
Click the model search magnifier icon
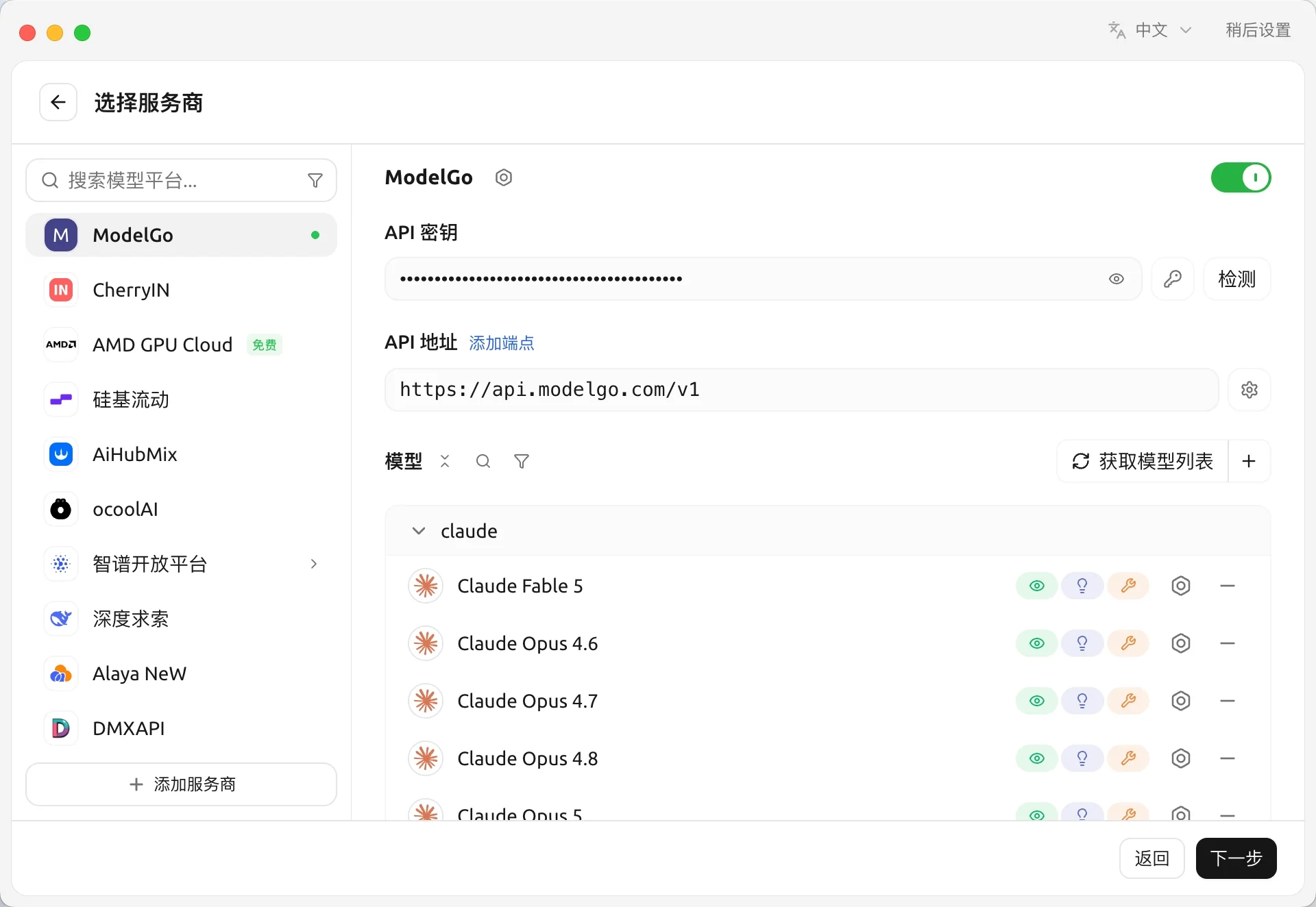click(483, 461)
